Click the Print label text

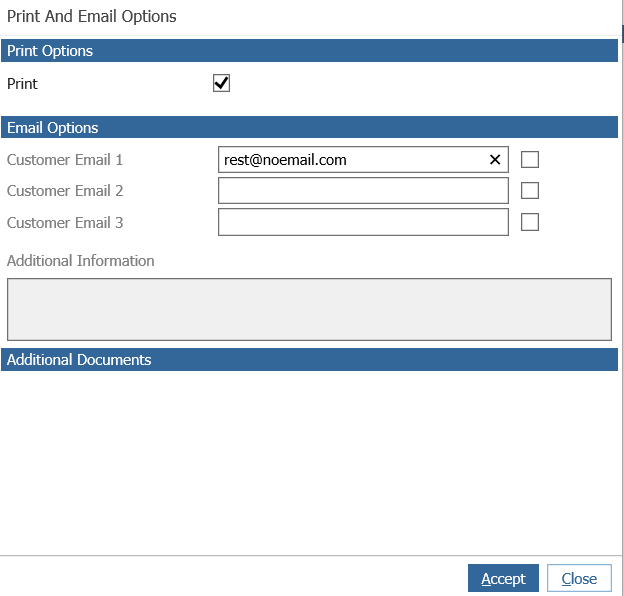pyautogui.click(x=22, y=84)
